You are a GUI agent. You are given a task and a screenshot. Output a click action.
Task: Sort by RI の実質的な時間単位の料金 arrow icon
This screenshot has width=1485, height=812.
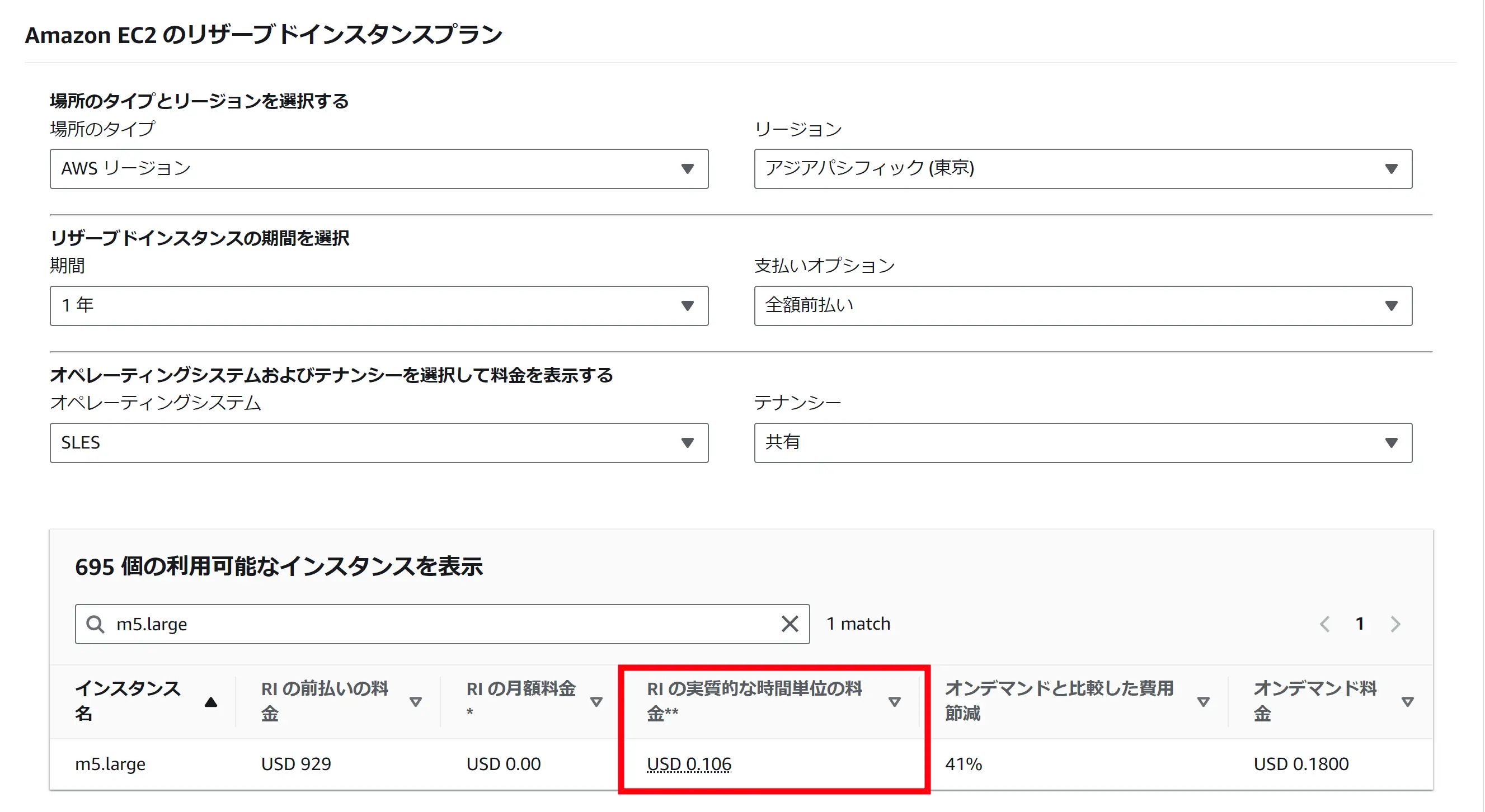[x=895, y=702]
